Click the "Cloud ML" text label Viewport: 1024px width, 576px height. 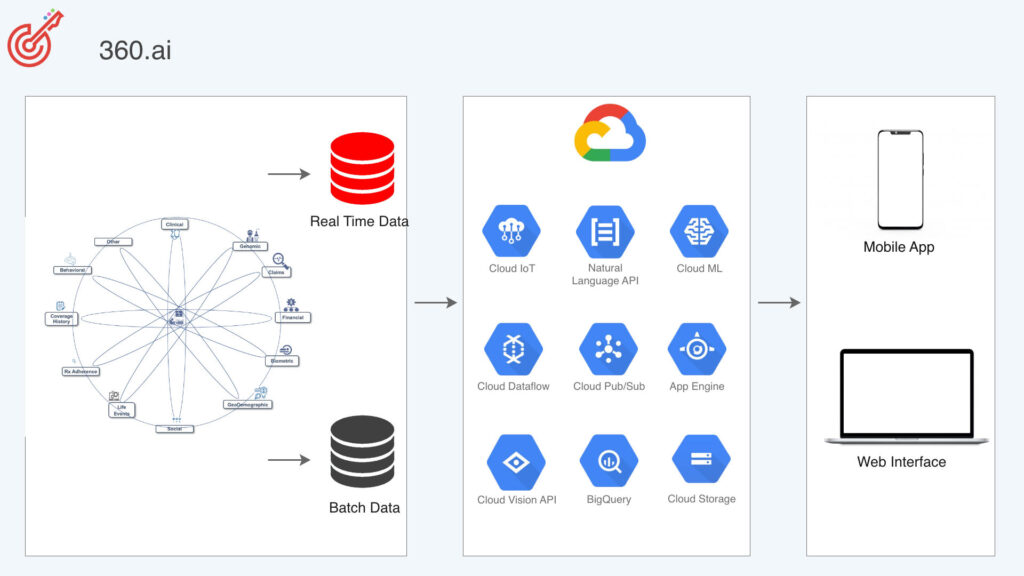(699, 268)
